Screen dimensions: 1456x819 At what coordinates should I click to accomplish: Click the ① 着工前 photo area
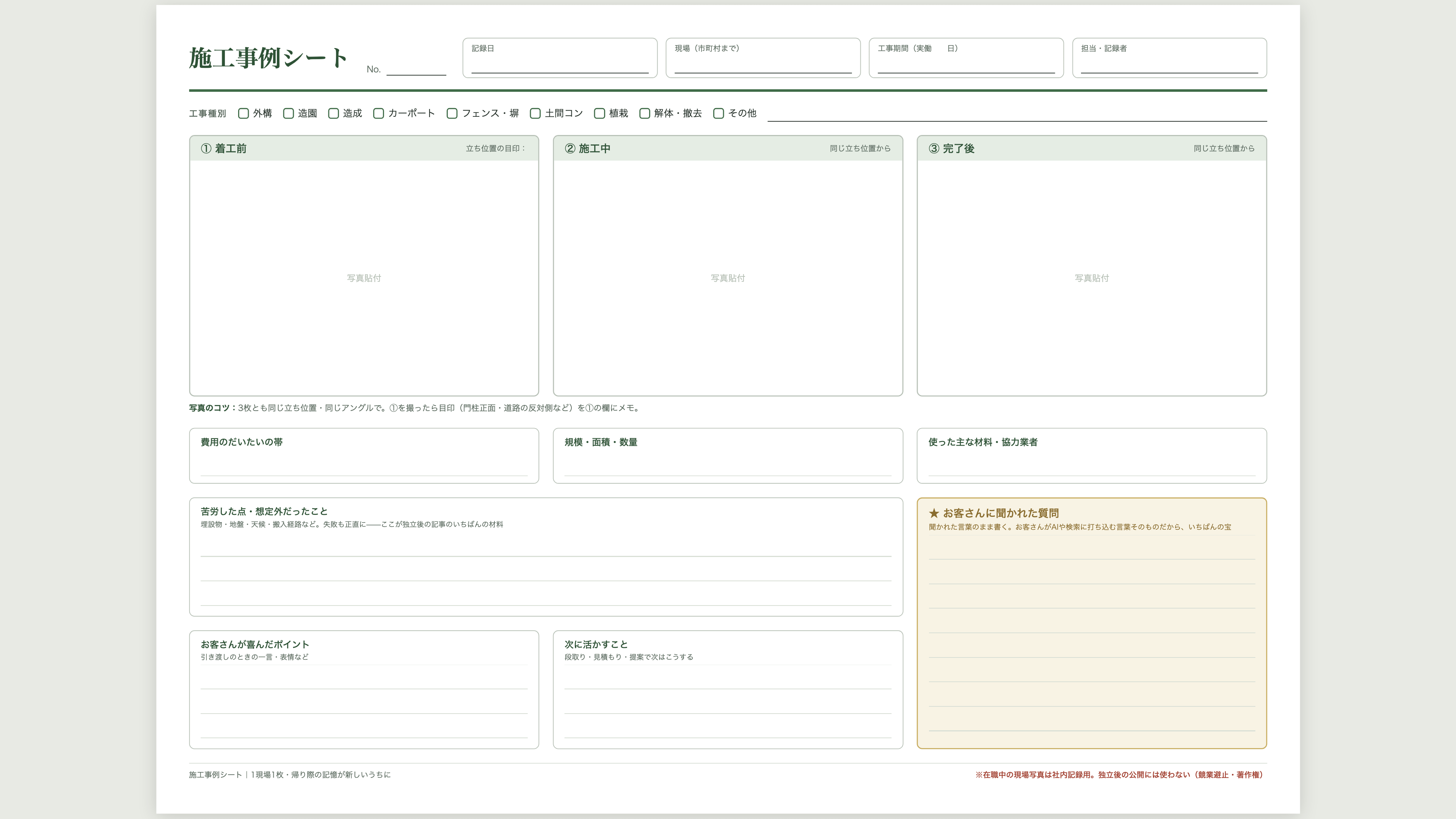(364, 278)
